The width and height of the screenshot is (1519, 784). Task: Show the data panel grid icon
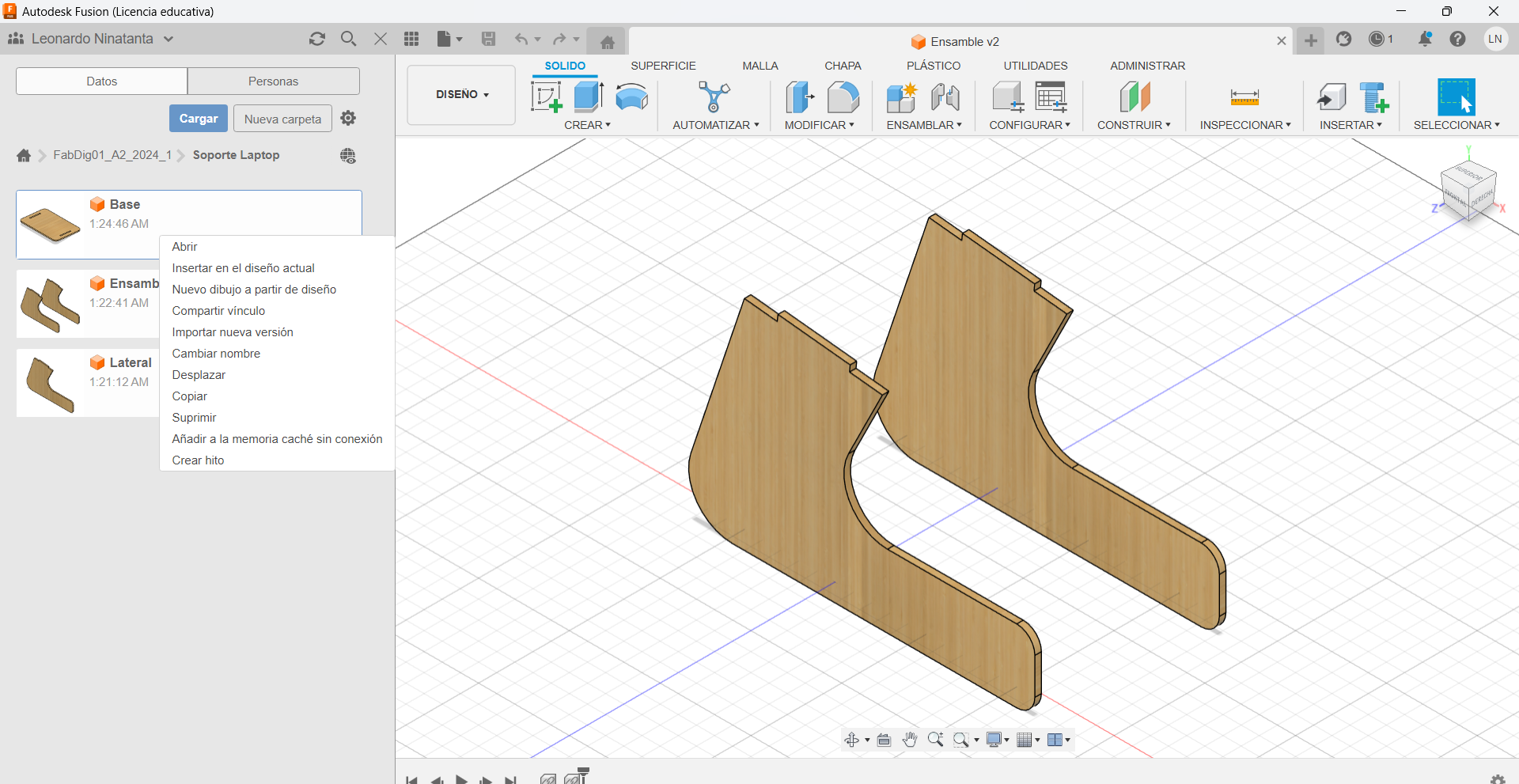pos(411,39)
